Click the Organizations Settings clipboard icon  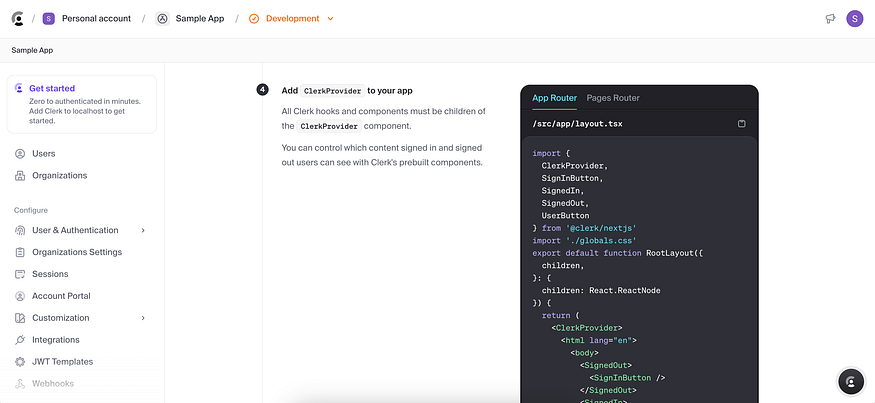pos(20,252)
